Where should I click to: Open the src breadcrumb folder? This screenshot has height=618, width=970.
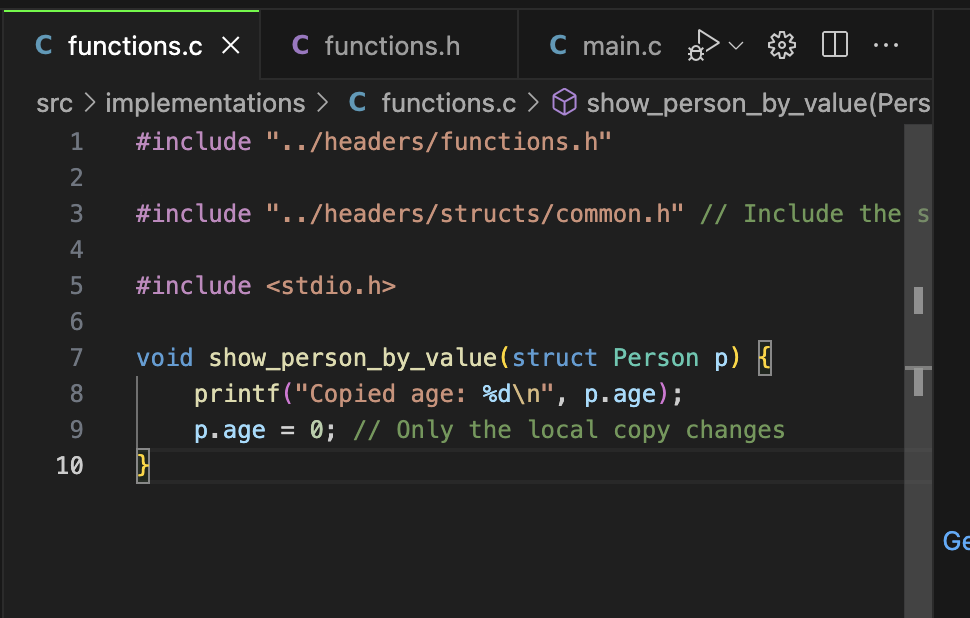point(54,103)
